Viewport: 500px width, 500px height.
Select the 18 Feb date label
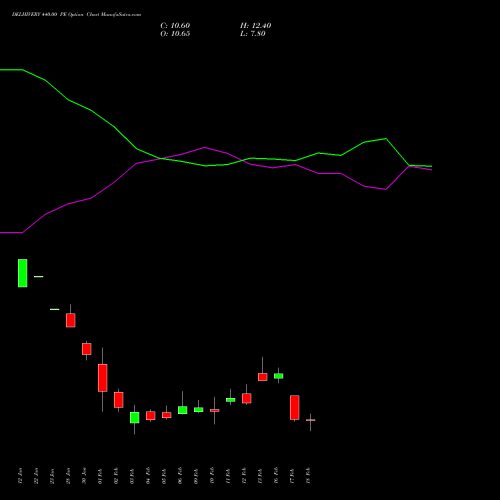click(308, 476)
